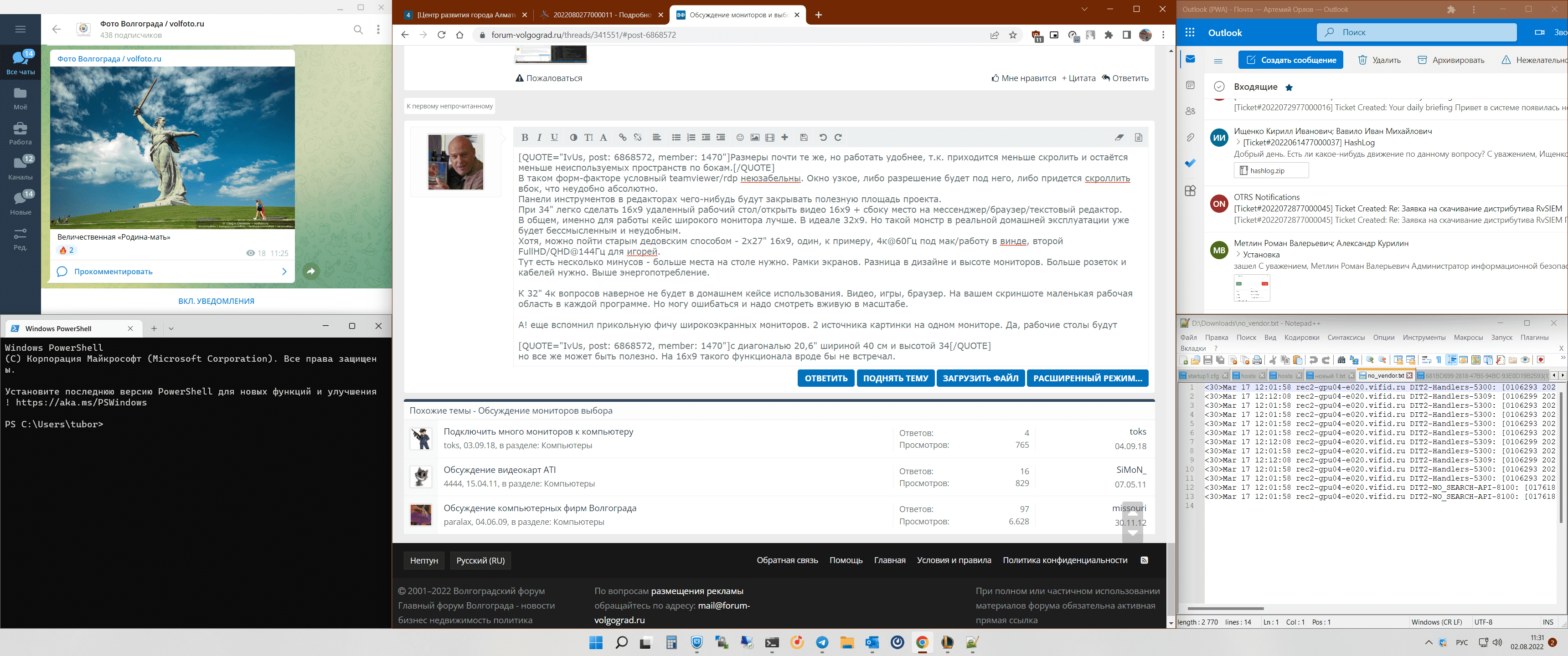
Task: Toggle show all characters in Notepad++
Action: pos(1439,360)
